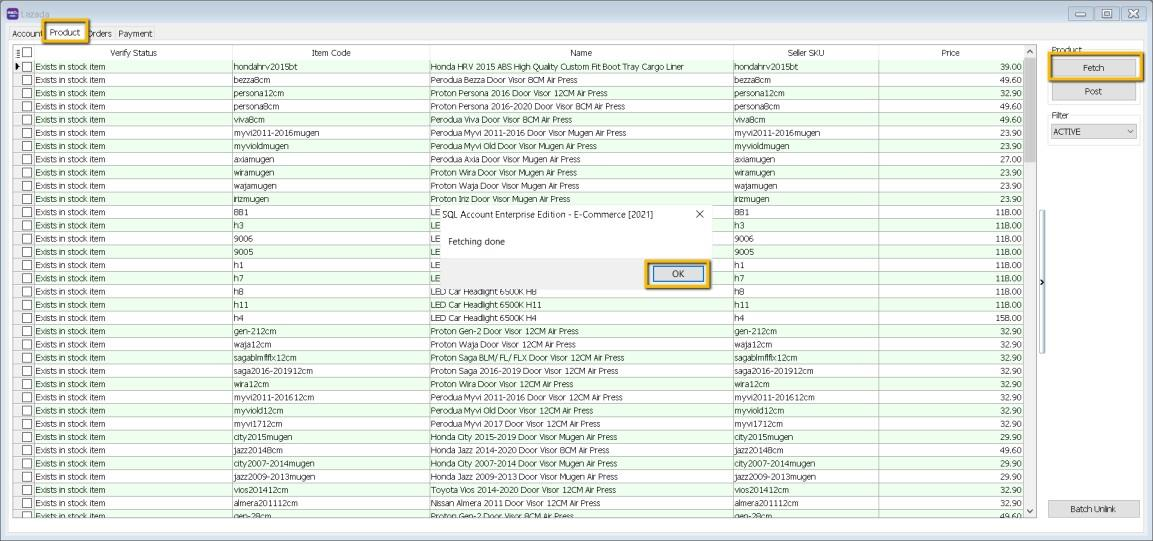Tick the select-all checkbox in grid header
The height and width of the screenshot is (541, 1153).
[x=28, y=52]
